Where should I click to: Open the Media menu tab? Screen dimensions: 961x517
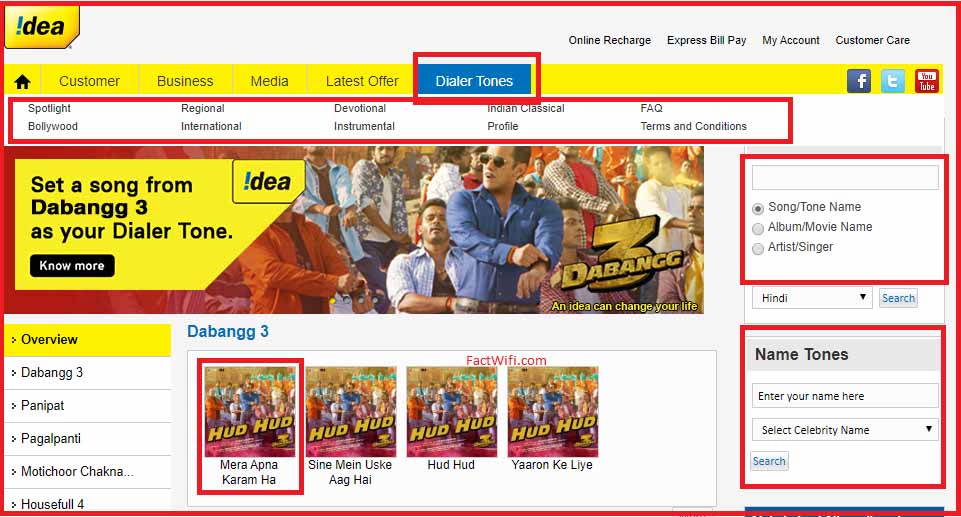pos(269,81)
